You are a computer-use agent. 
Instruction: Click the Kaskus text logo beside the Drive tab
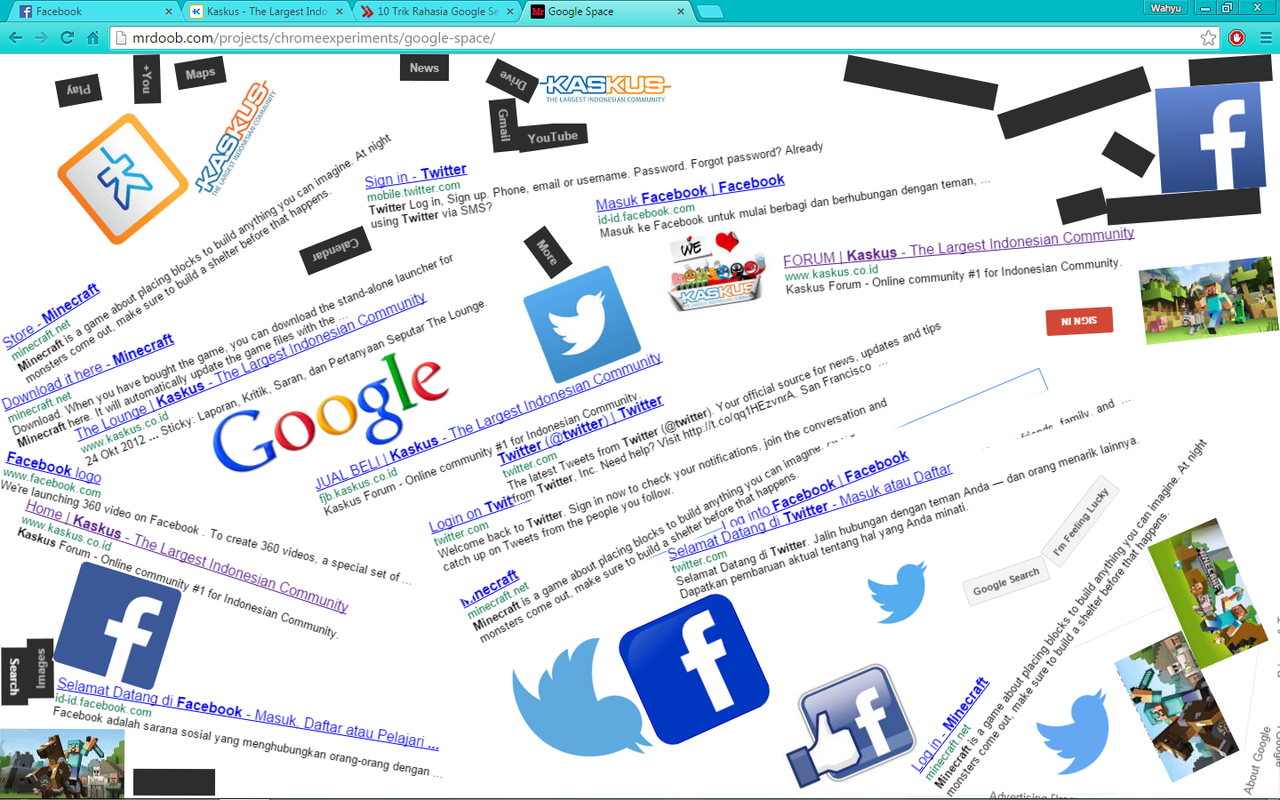coord(605,88)
